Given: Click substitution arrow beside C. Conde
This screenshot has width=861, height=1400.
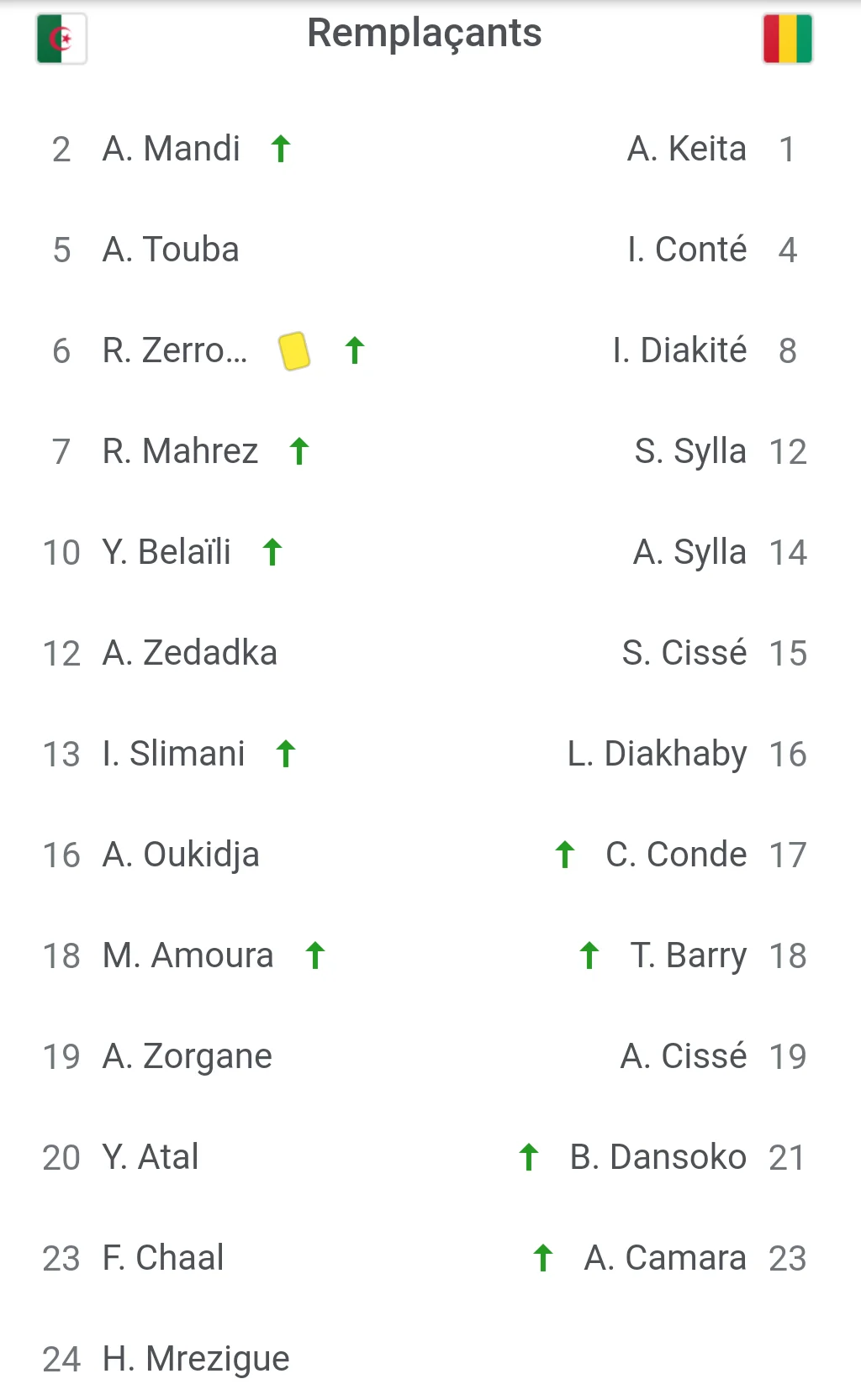Looking at the screenshot, I should pos(565,855).
